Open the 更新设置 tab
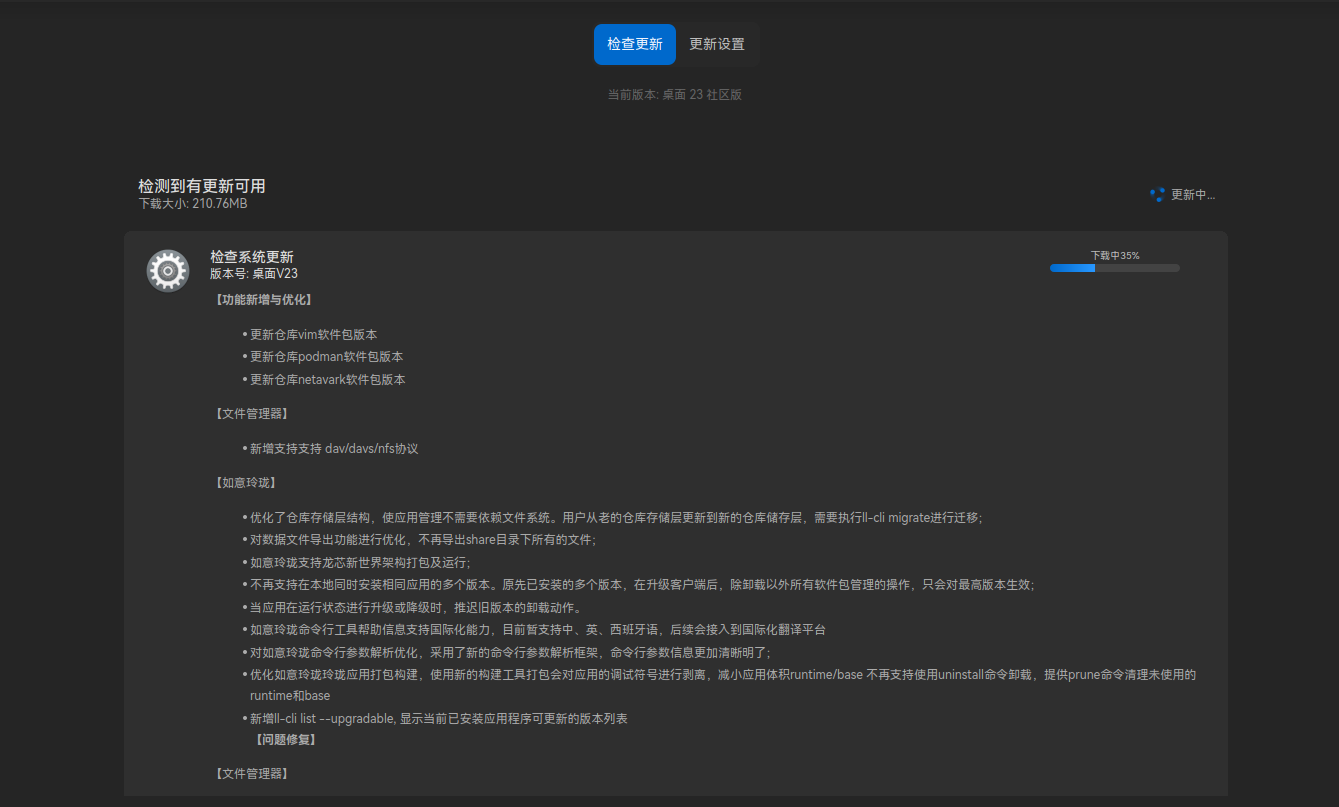 click(717, 44)
